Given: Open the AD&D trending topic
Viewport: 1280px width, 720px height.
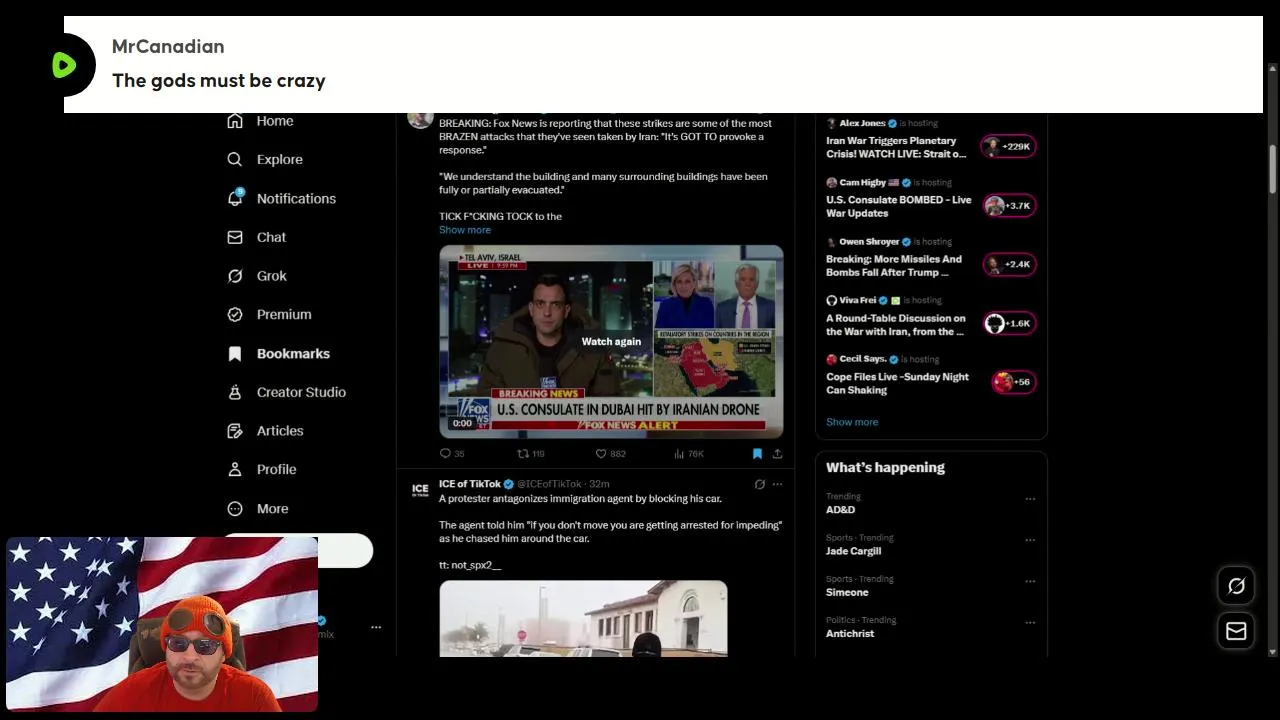Looking at the screenshot, I should (x=840, y=510).
